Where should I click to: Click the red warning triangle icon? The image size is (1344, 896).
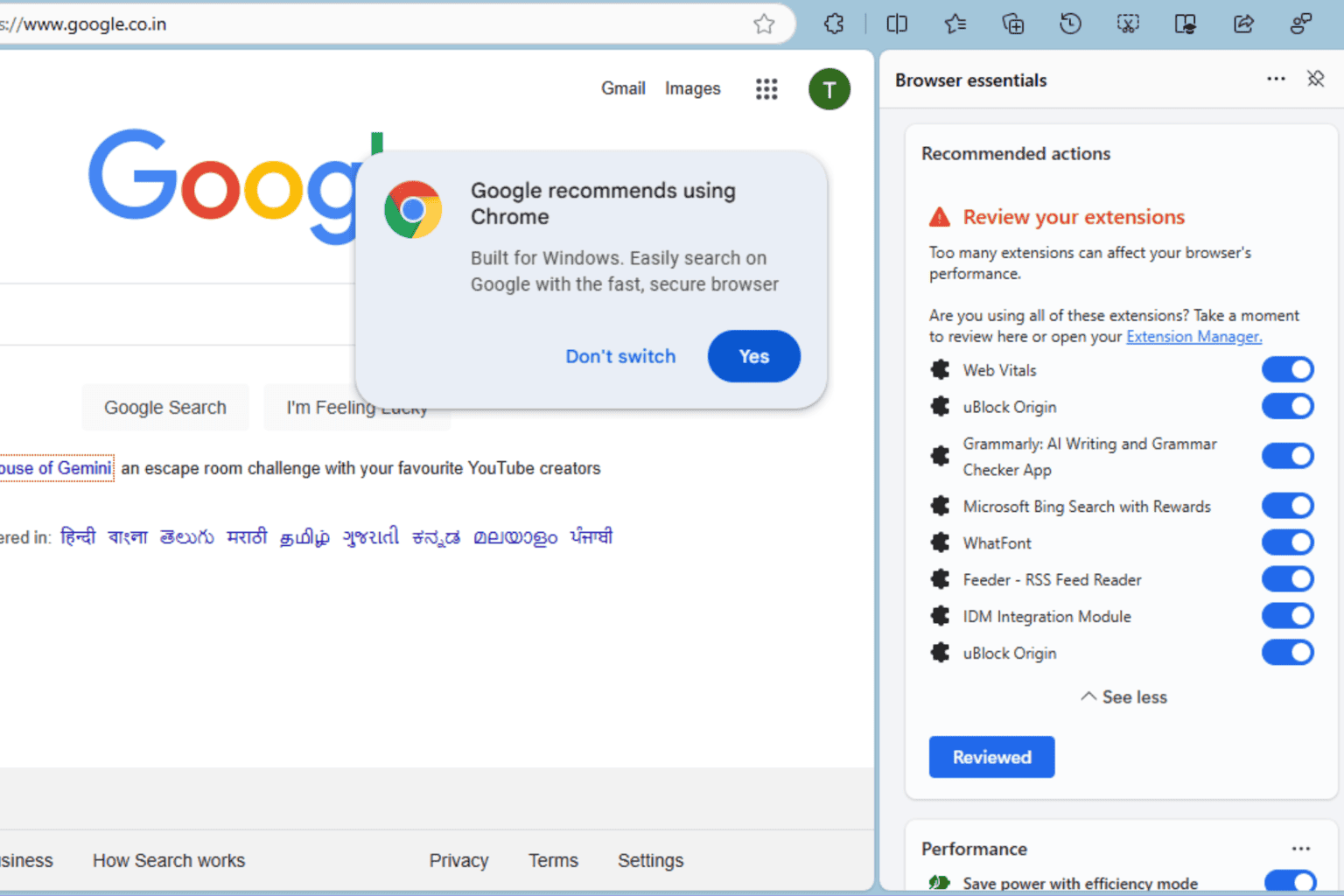coord(940,217)
